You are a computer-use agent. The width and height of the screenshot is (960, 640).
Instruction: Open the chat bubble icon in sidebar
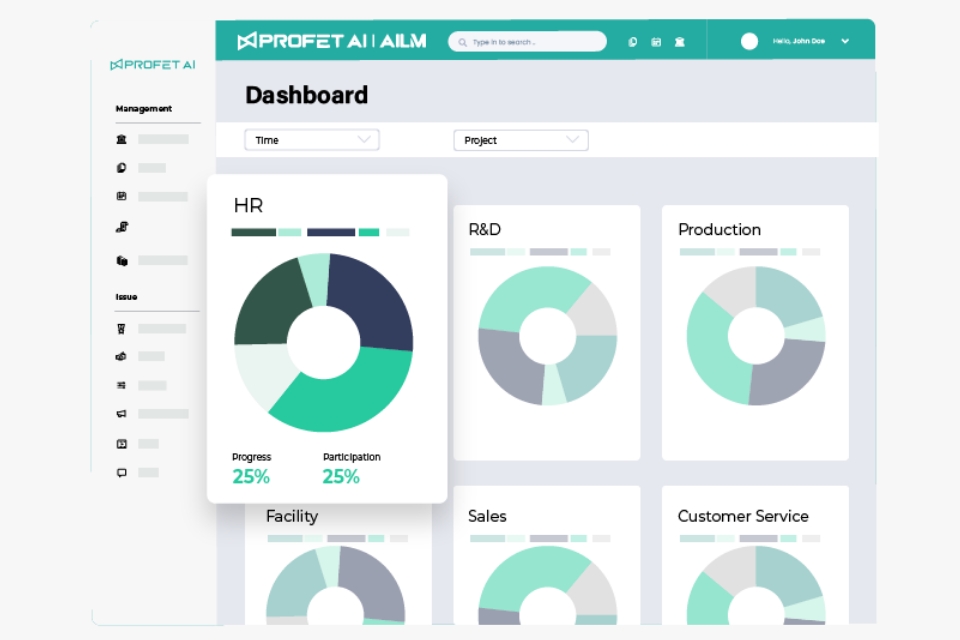[x=121, y=472]
